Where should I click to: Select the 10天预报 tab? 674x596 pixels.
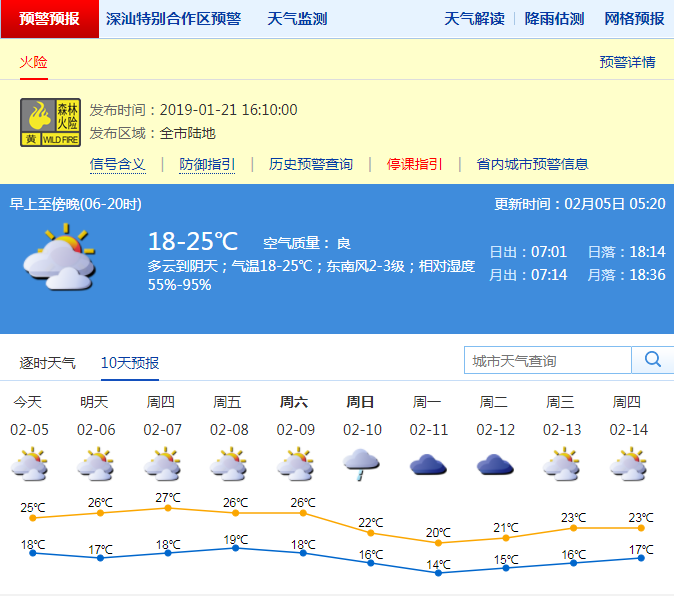click(130, 362)
